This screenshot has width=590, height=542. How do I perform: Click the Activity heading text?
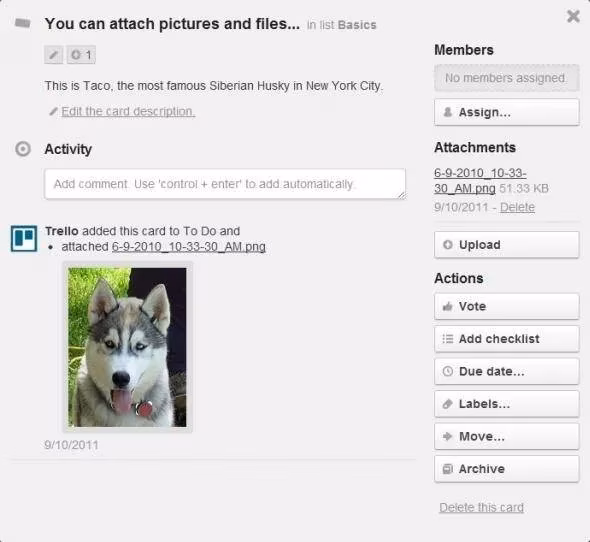68,149
